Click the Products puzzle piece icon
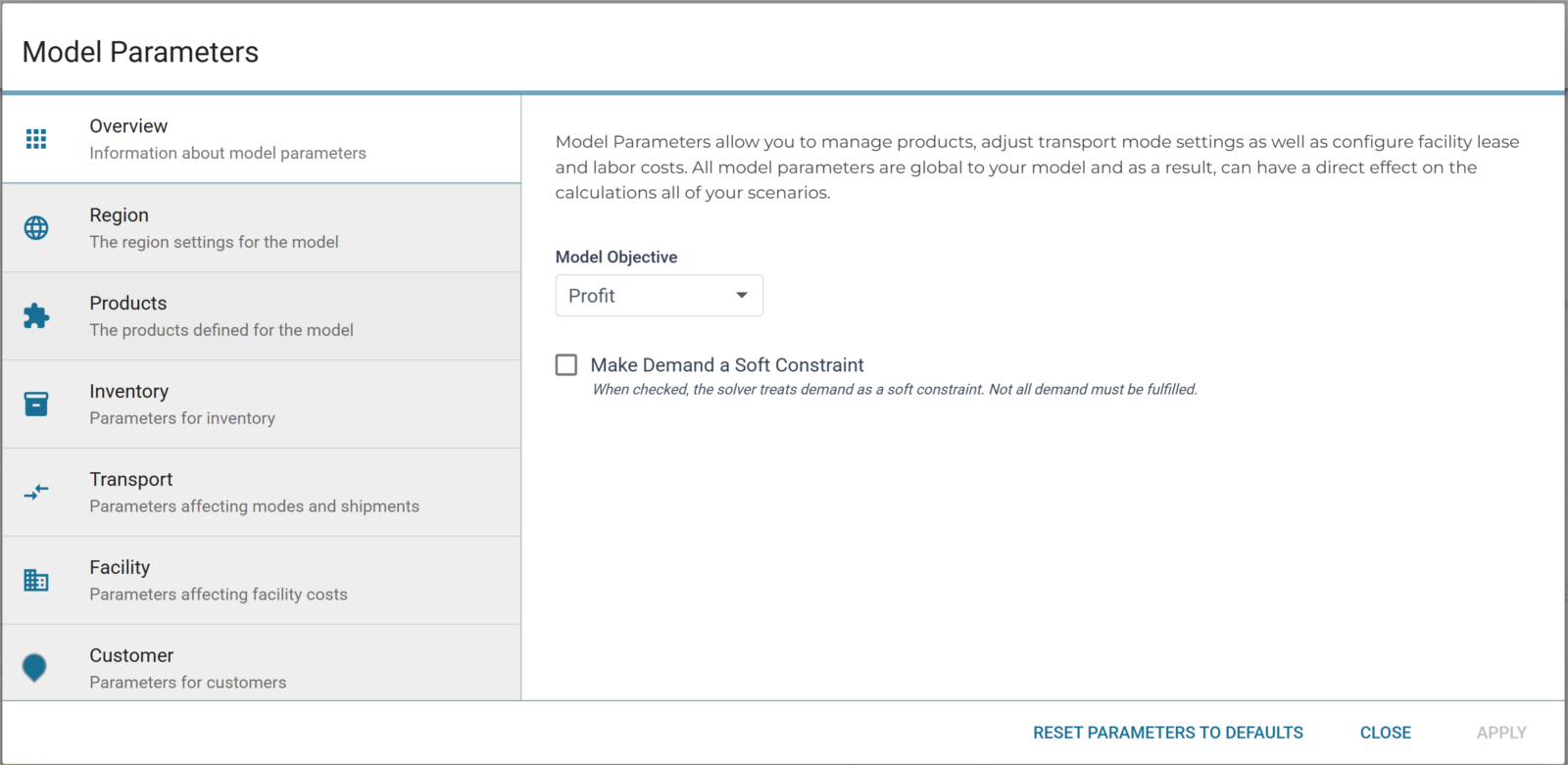Image resolution: width=1568 pixels, height=765 pixels. click(36, 316)
